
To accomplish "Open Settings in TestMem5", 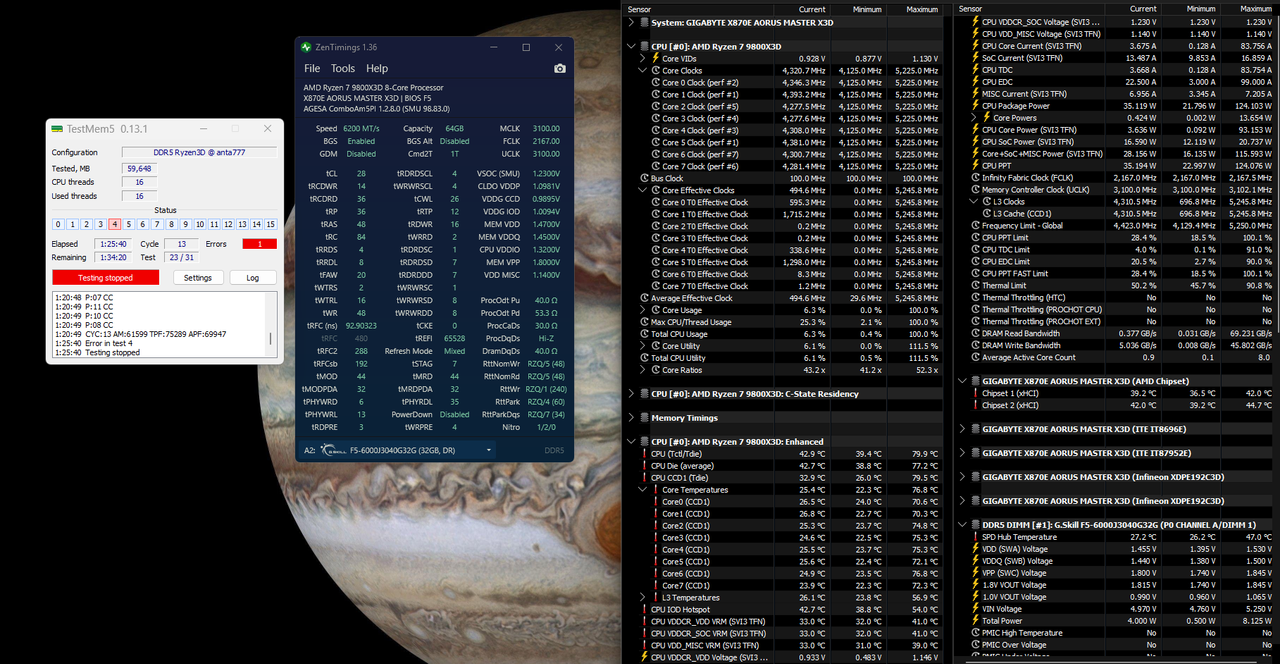I will (198, 278).
